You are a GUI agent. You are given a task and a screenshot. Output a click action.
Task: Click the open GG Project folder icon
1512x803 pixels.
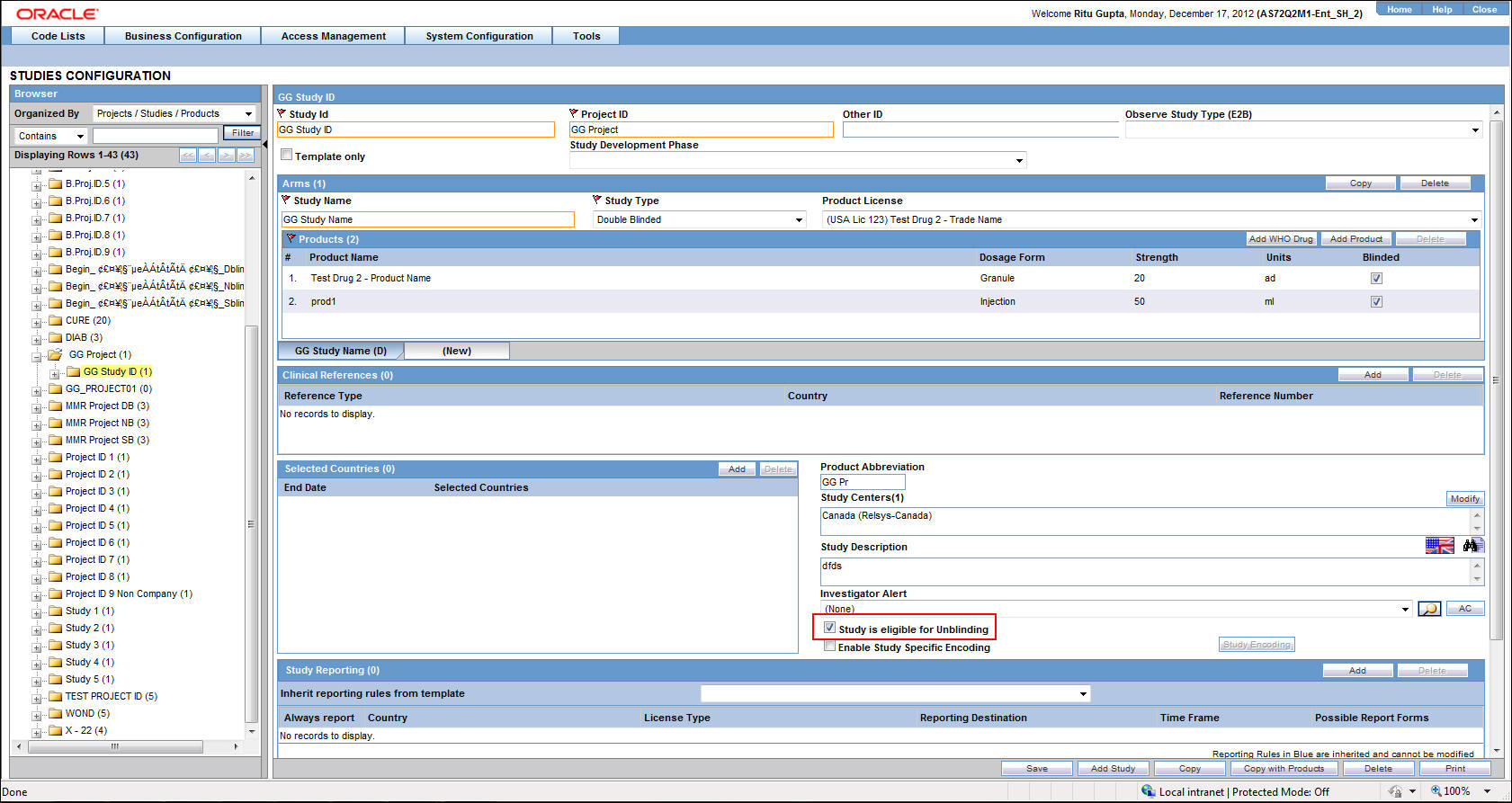56,354
